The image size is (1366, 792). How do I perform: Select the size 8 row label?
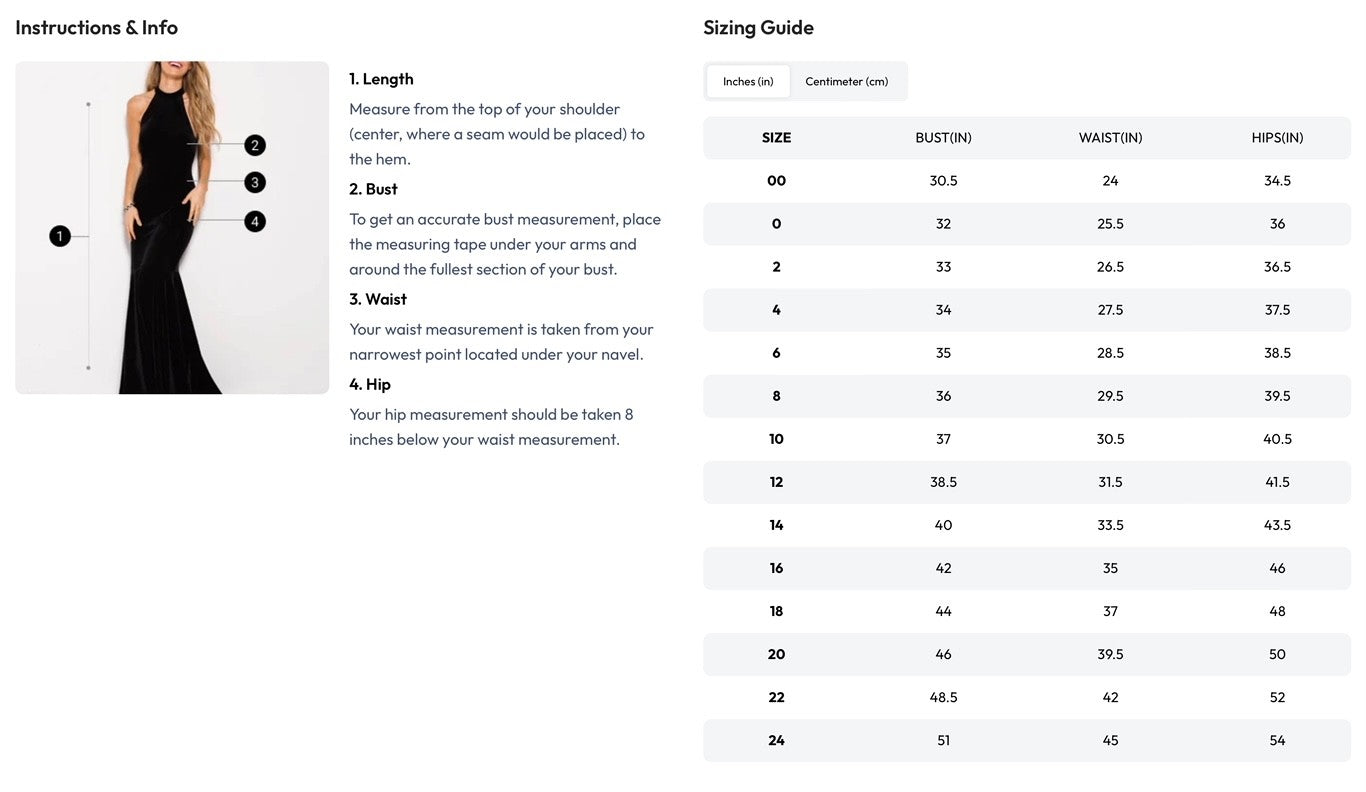click(776, 396)
